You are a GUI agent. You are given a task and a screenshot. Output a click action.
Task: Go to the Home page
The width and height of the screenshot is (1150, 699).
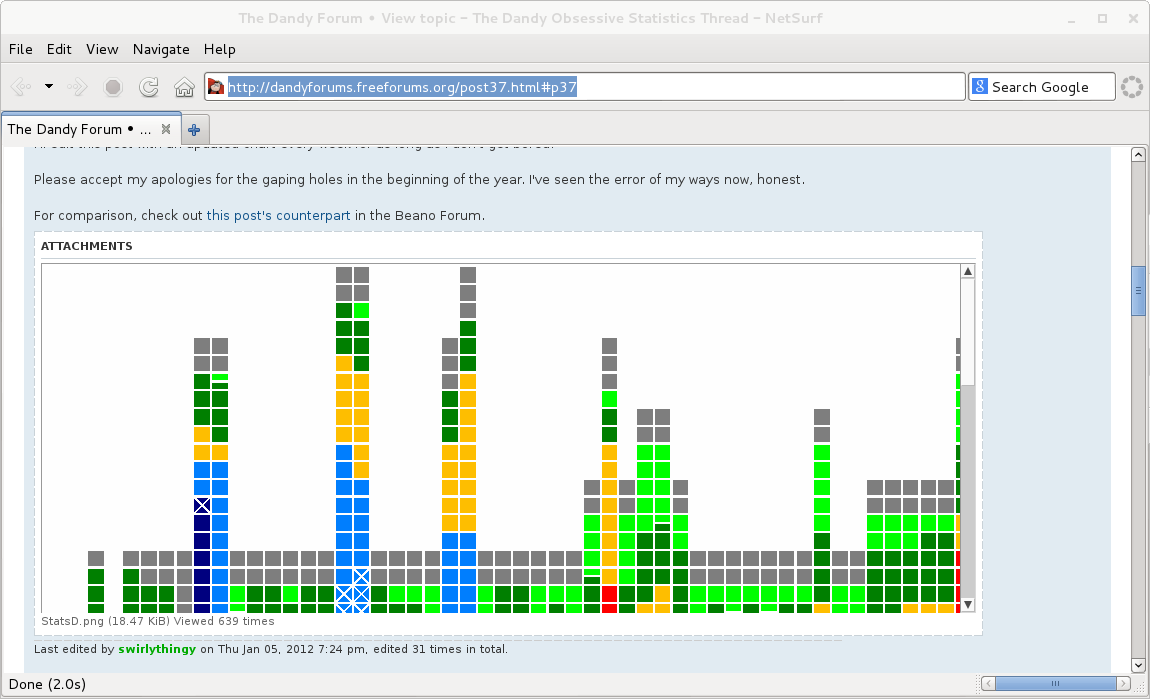[x=184, y=87]
